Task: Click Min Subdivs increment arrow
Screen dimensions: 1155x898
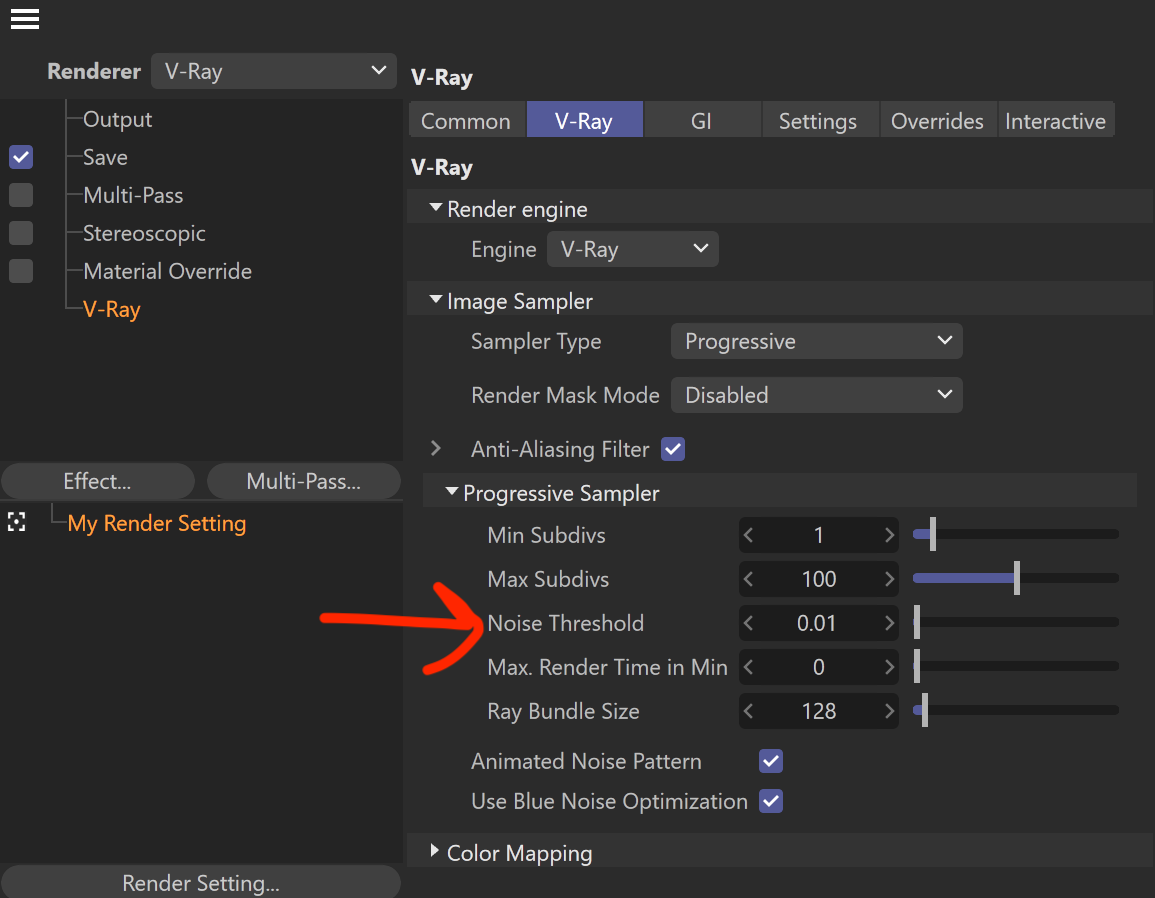Action: click(x=889, y=536)
